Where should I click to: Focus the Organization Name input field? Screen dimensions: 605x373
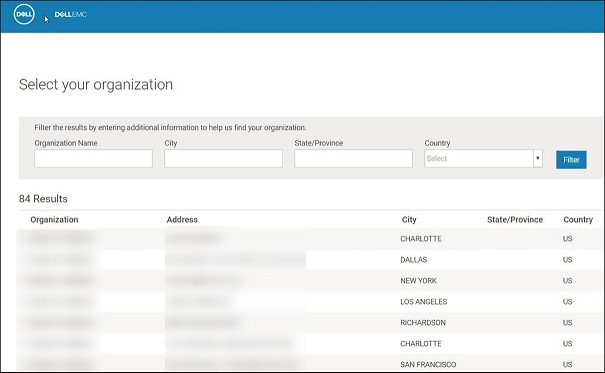point(93,159)
